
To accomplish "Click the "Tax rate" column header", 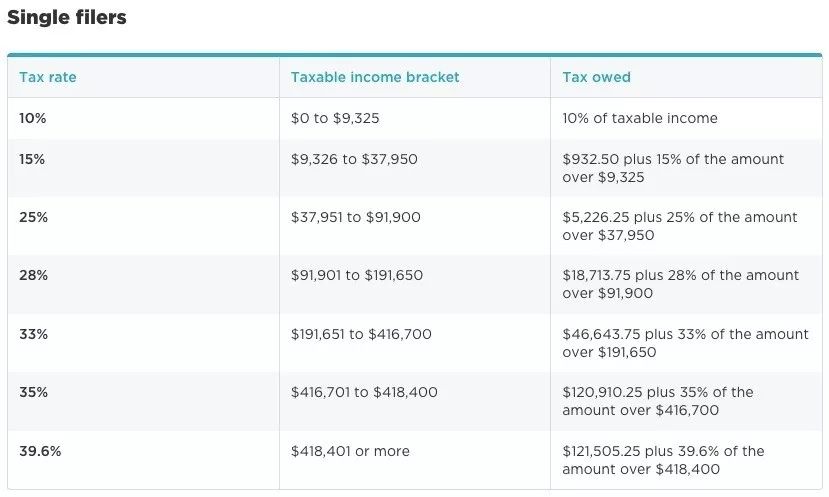I will tap(47, 77).
